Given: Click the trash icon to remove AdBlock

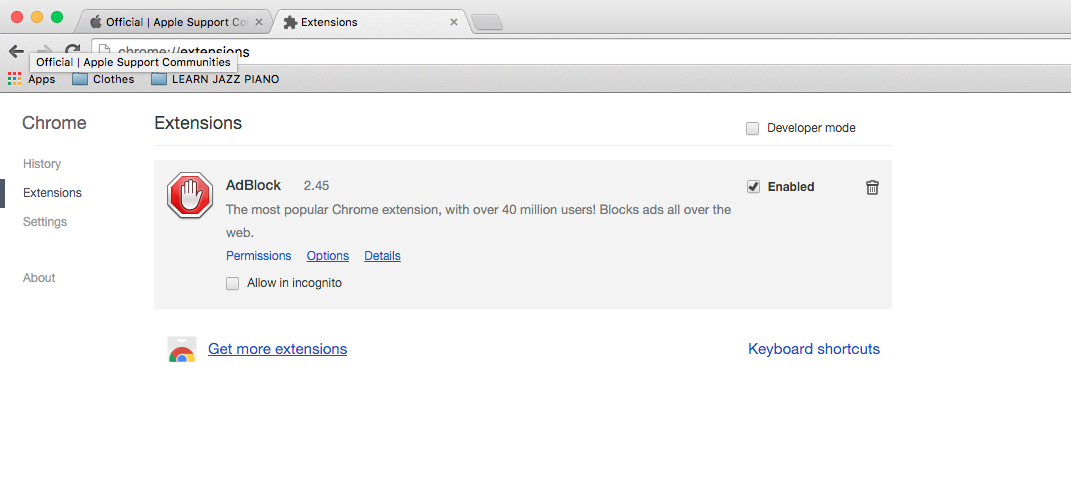Looking at the screenshot, I should (x=872, y=187).
